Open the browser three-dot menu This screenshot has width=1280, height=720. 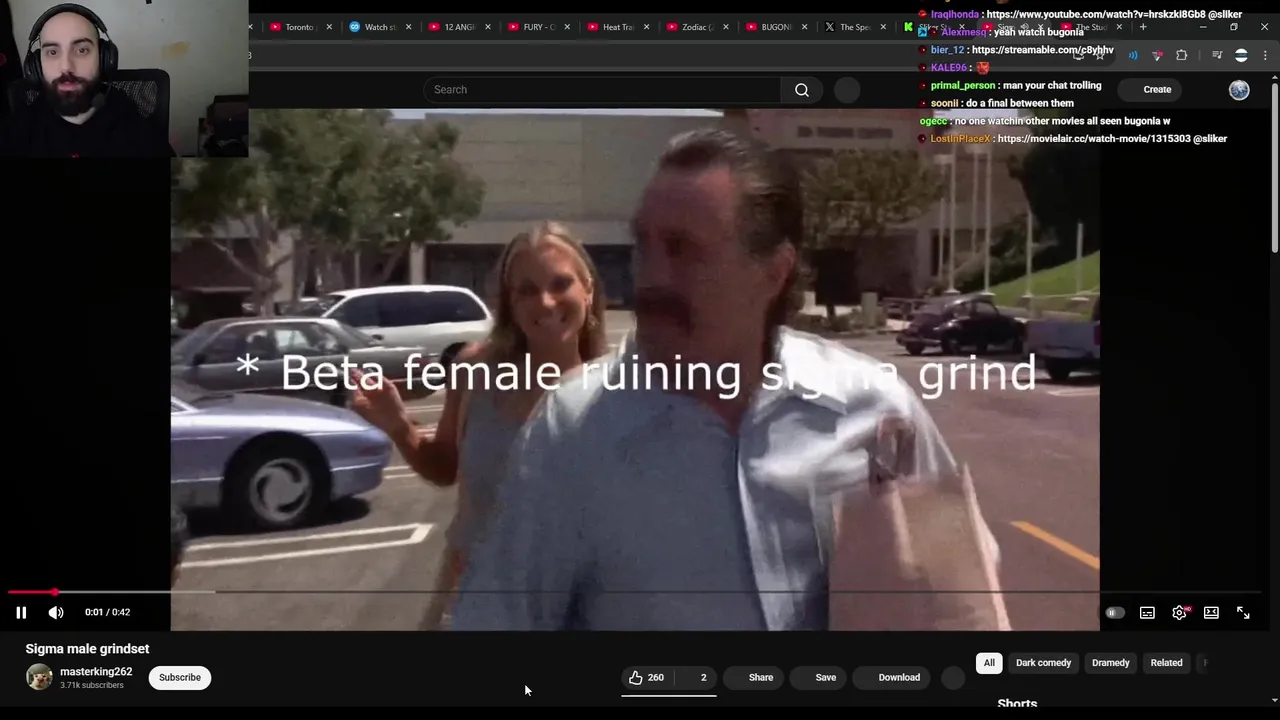1265,55
